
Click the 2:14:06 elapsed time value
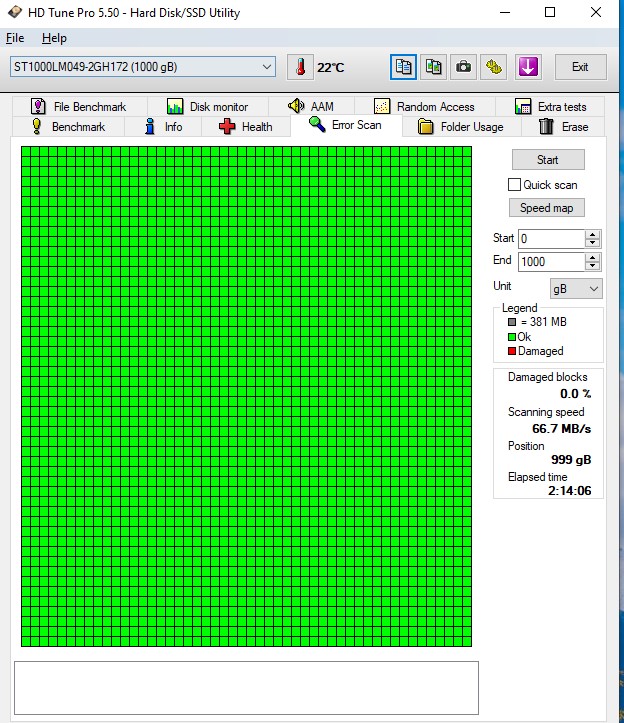tap(570, 491)
